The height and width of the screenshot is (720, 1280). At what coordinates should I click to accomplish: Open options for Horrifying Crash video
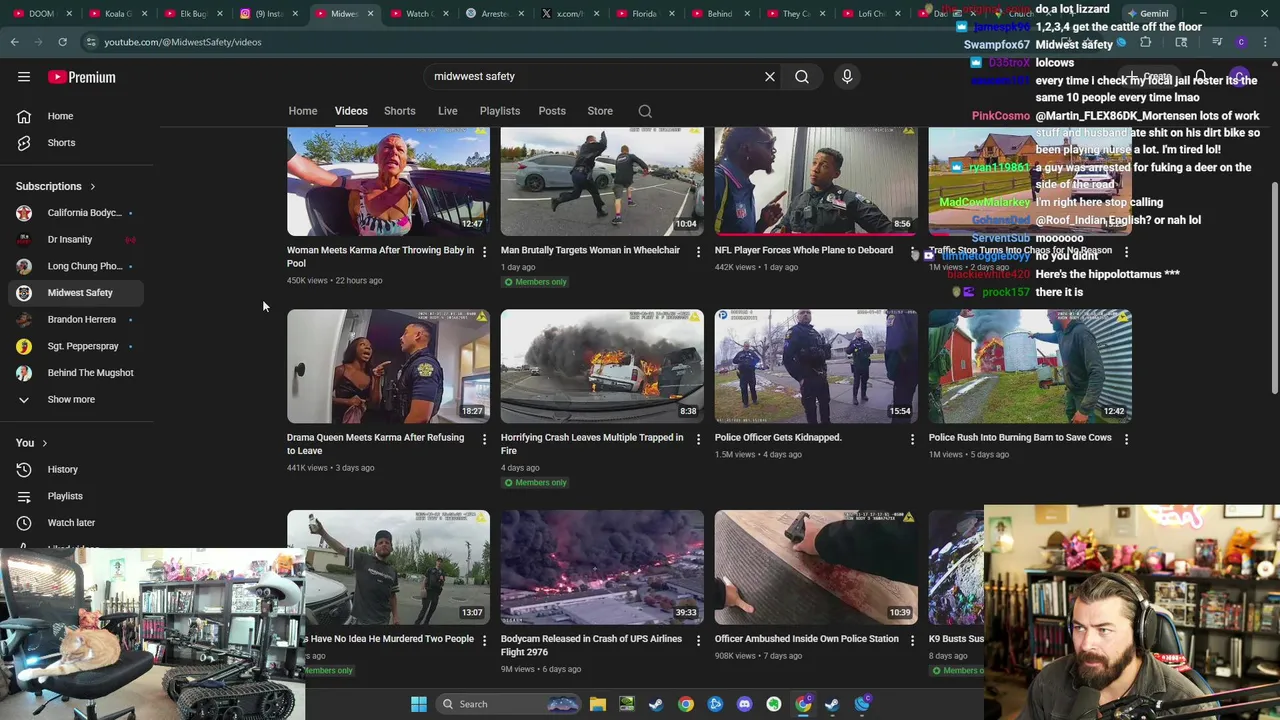[x=698, y=438]
